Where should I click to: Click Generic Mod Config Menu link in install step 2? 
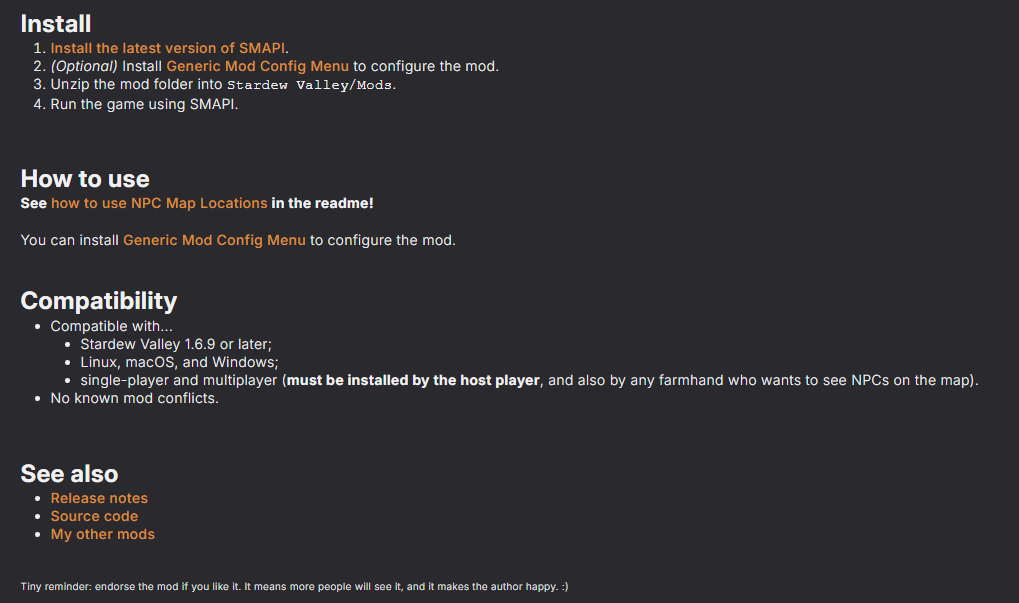click(258, 66)
